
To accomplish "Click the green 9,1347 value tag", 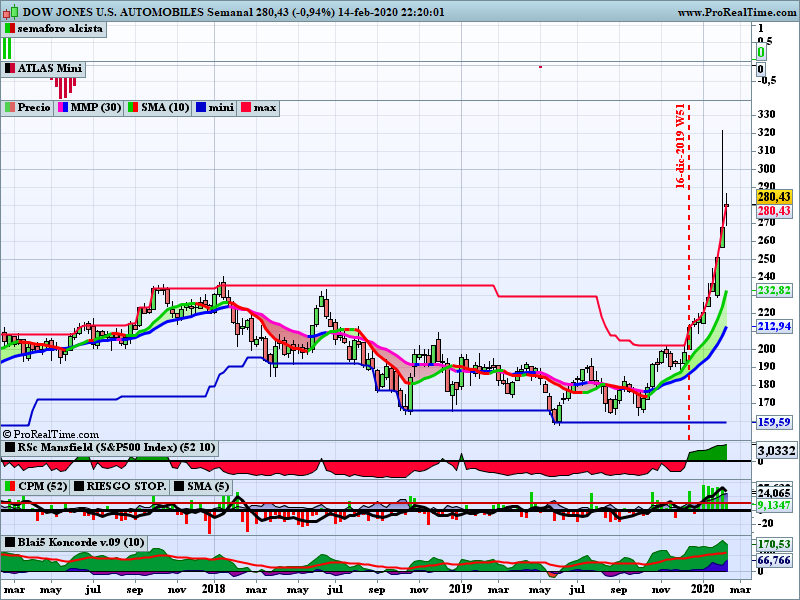I will point(773,505).
